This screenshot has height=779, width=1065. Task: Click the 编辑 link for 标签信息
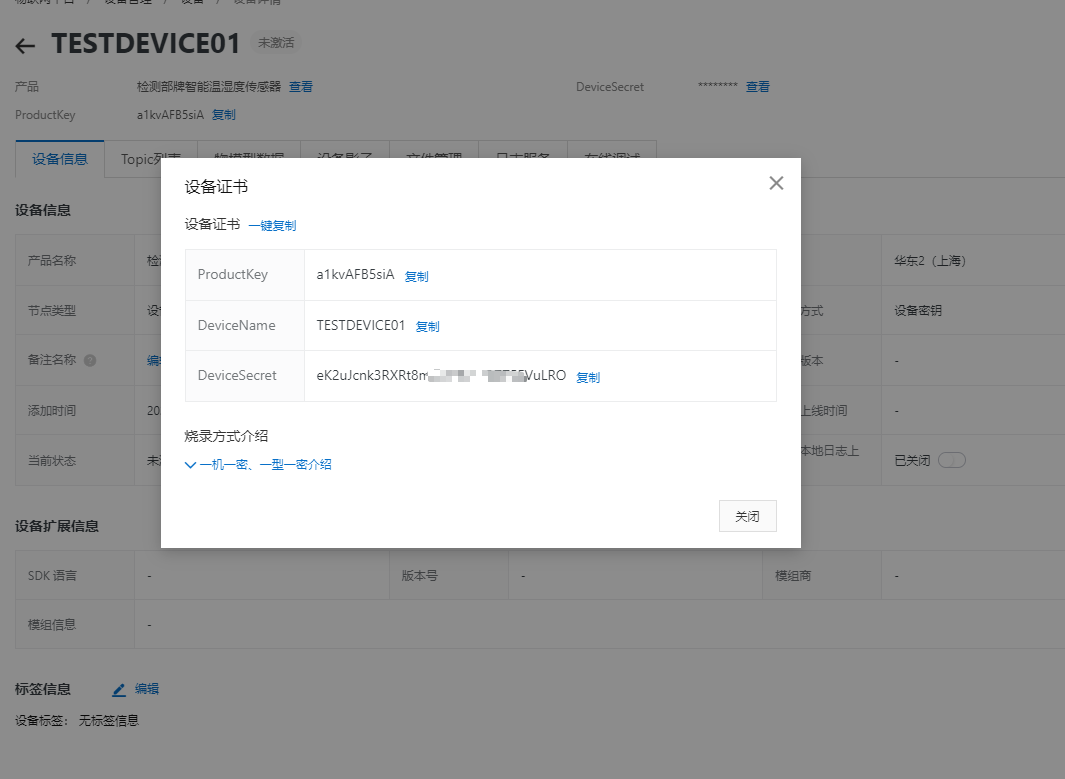click(147, 689)
